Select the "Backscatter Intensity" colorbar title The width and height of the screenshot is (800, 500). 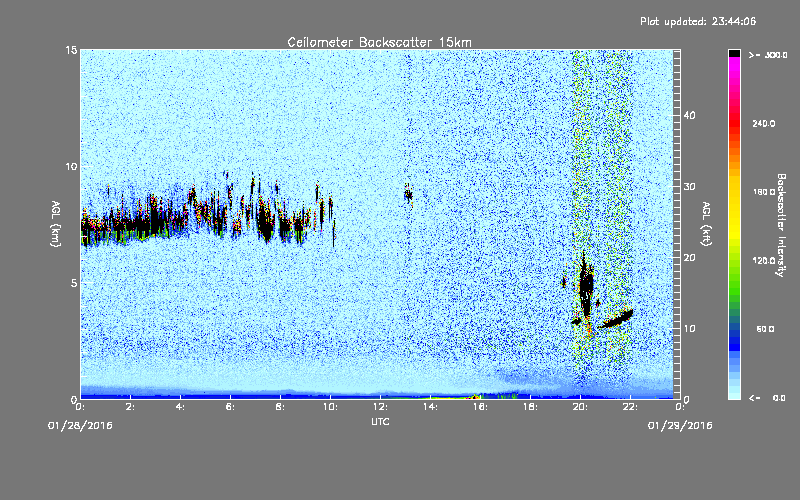[x=781, y=225]
